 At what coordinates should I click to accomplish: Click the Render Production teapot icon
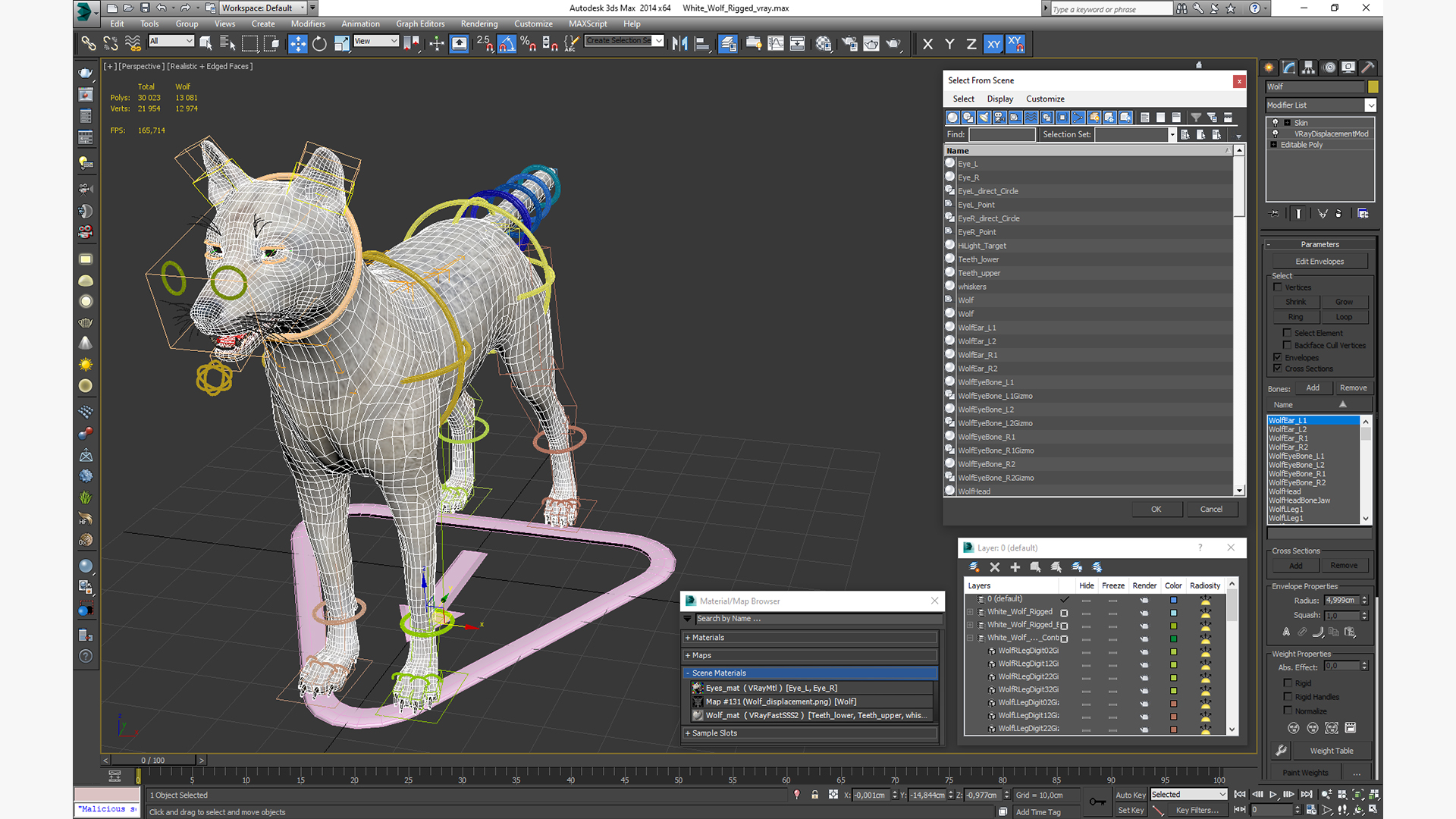click(x=893, y=44)
